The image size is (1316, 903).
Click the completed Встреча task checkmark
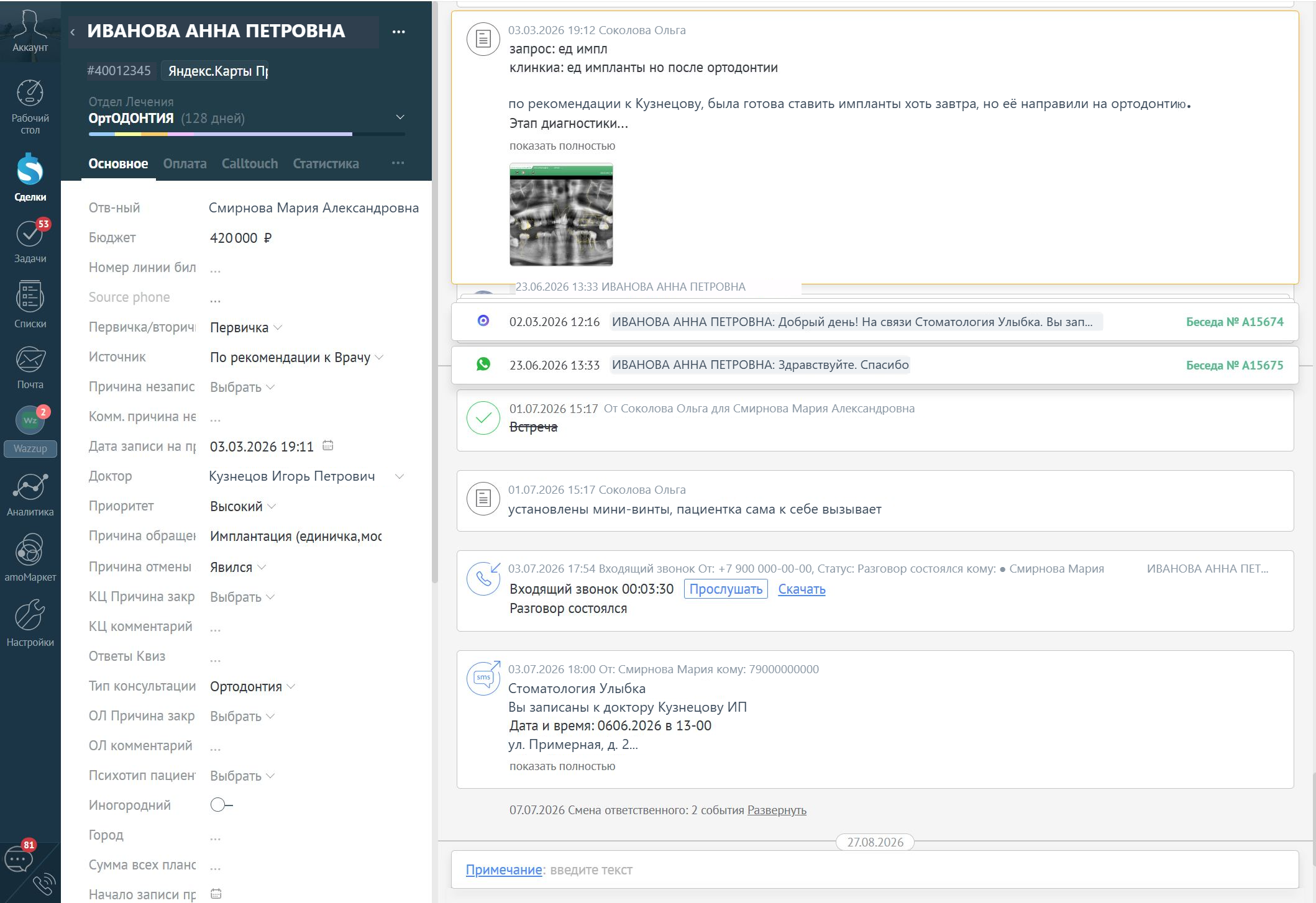coord(483,418)
